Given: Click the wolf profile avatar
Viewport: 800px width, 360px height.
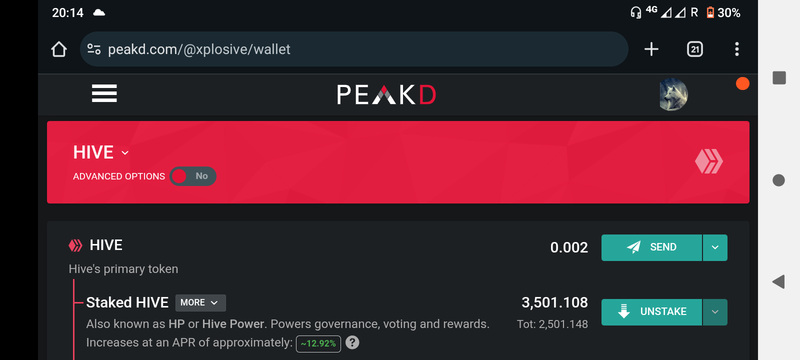Looking at the screenshot, I should [x=673, y=94].
